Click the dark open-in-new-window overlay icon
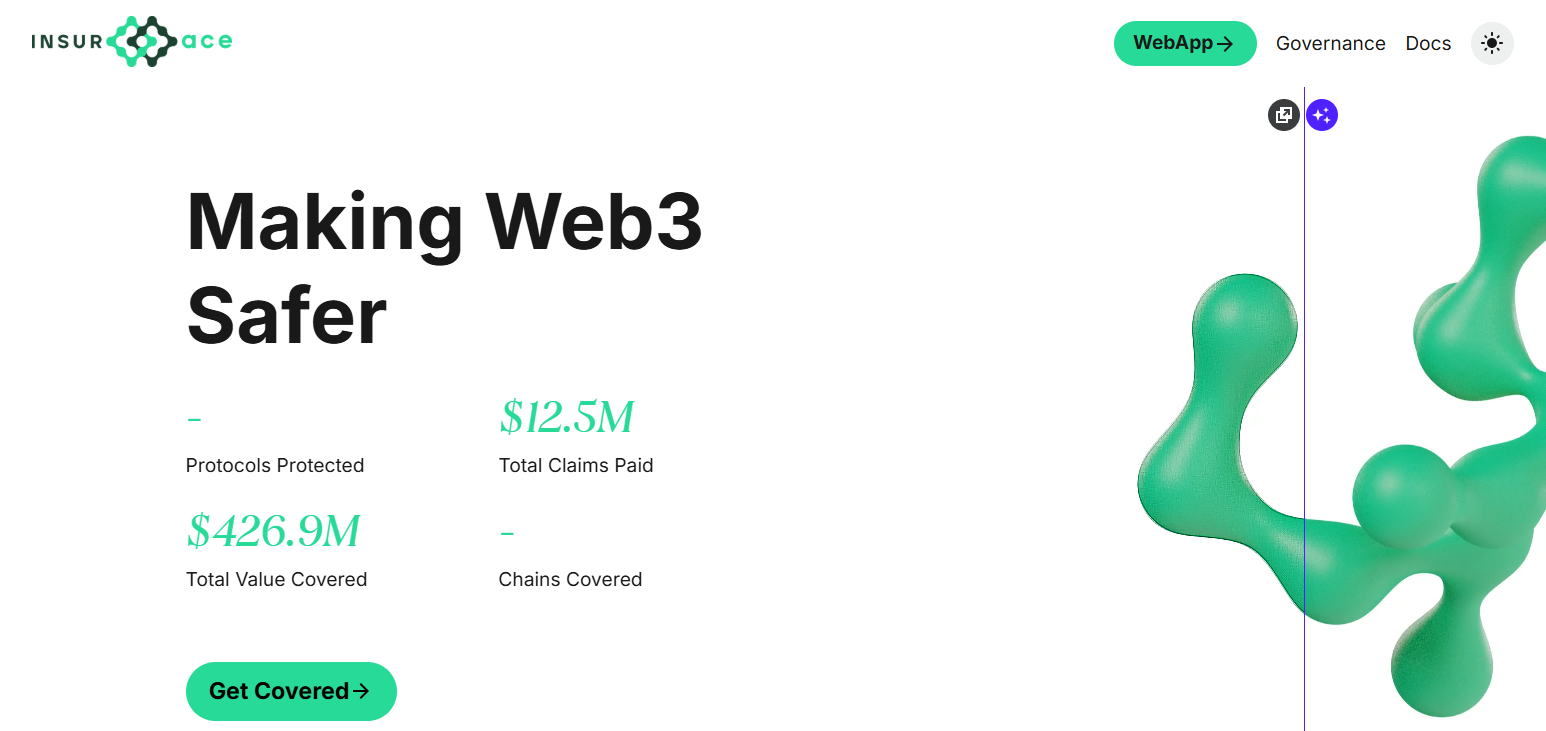Screen dimensions: 1546x731 (x=1284, y=115)
